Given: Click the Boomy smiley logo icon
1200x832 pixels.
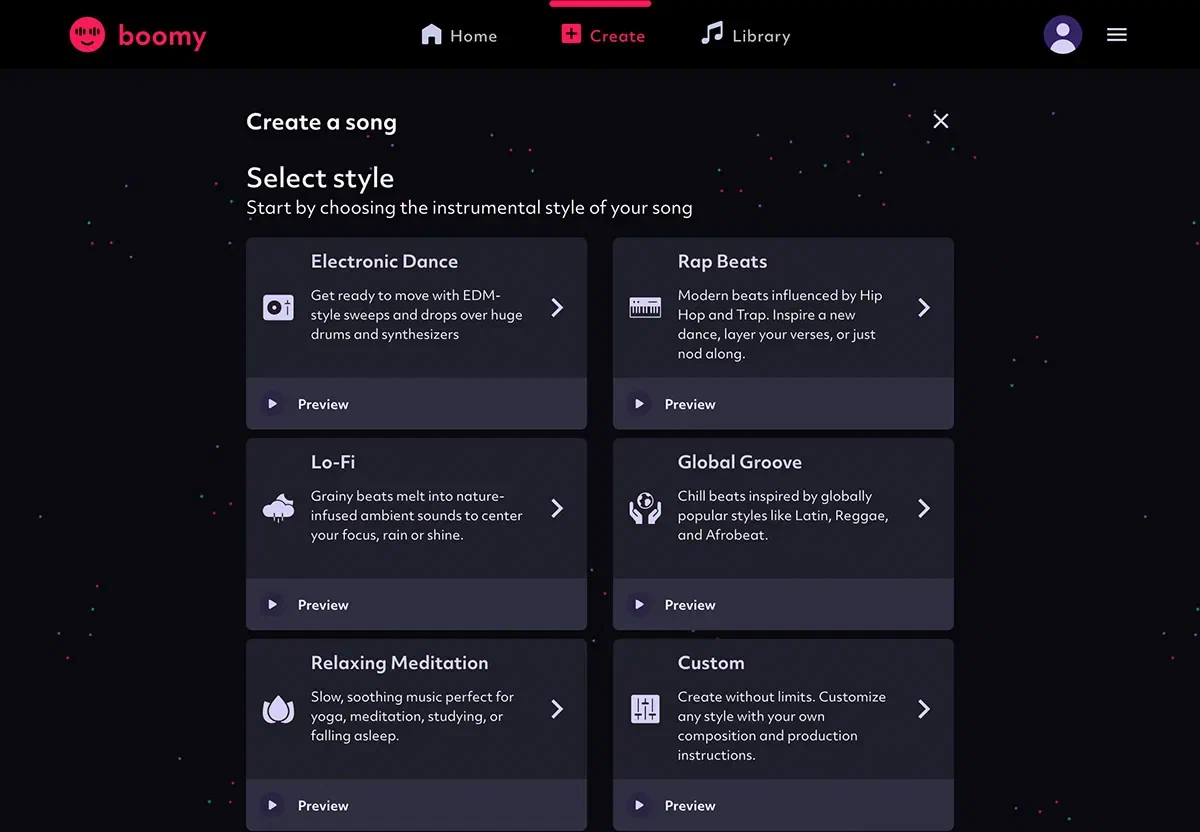Looking at the screenshot, I should pos(87,35).
